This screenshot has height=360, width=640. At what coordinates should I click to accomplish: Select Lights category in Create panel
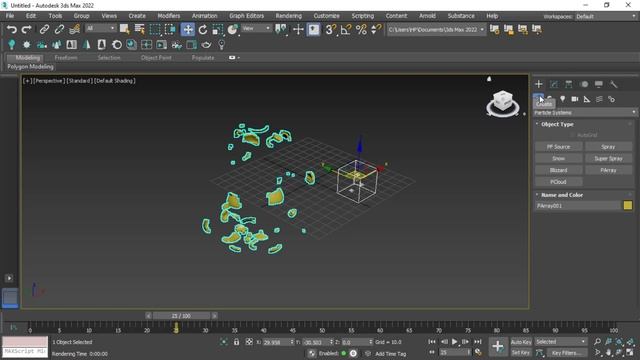(563, 99)
